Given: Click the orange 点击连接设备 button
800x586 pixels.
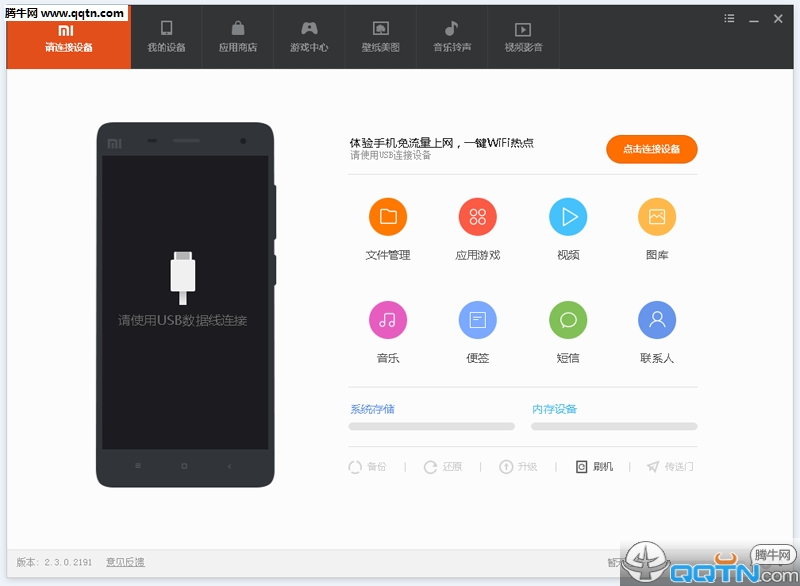Looking at the screenshot, I should click(651, 149).
